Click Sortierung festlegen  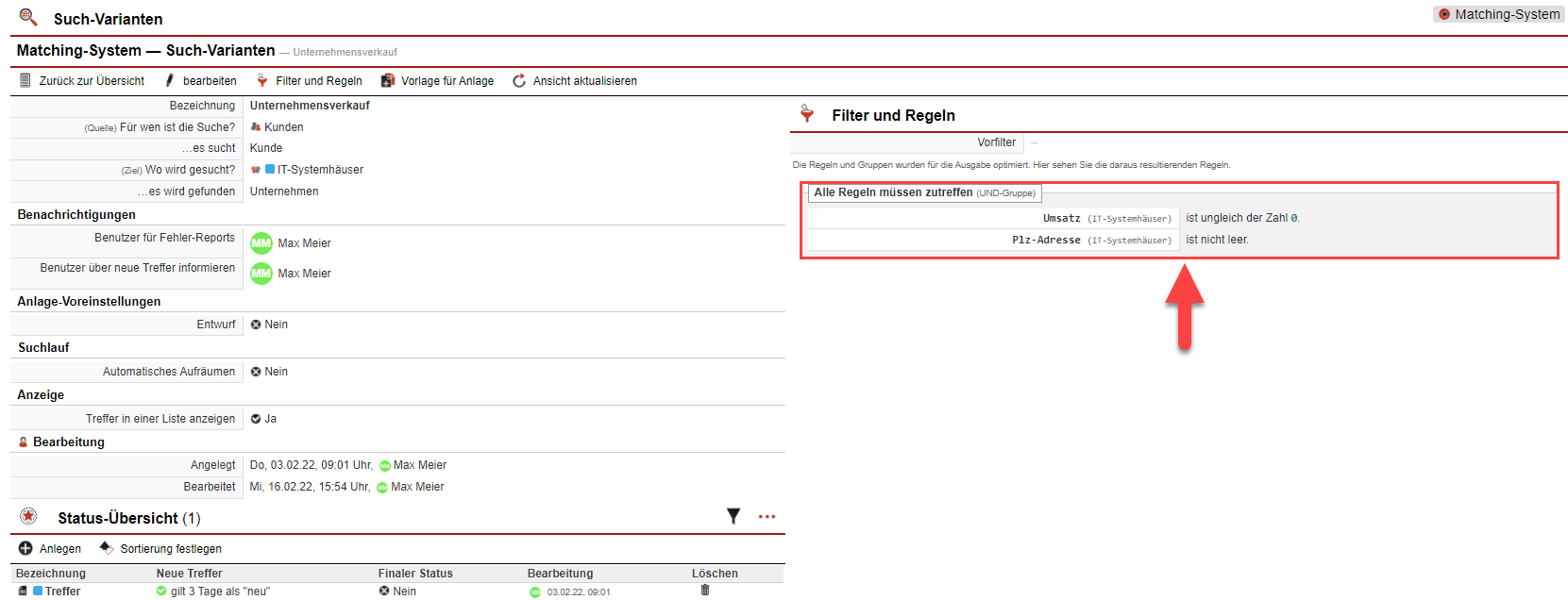[x=171, y=549]
